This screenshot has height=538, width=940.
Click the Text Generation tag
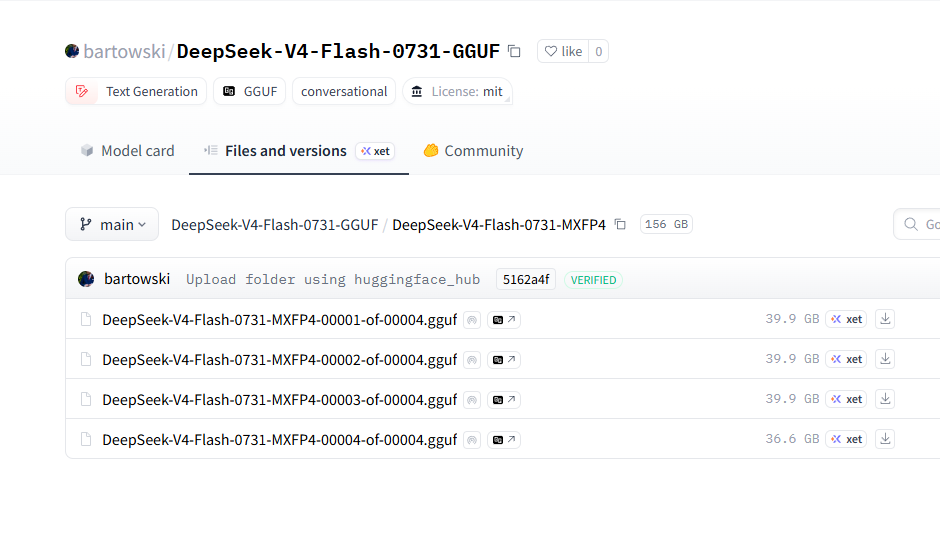(x=135, y=91)
